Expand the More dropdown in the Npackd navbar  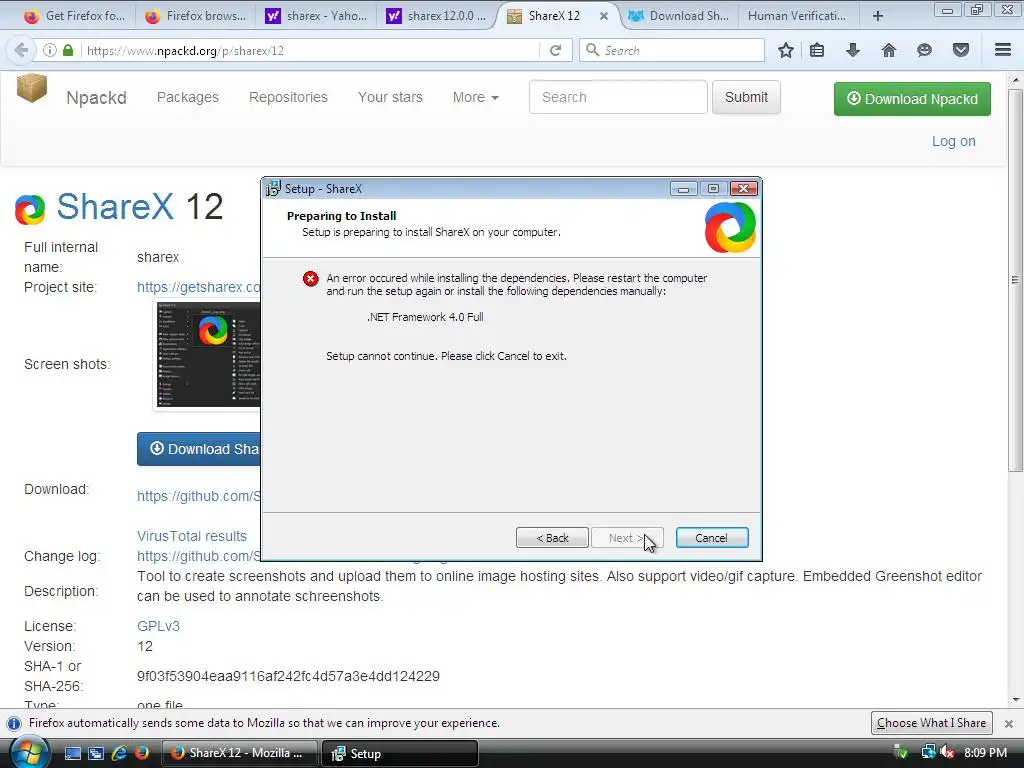coord(475,97)
